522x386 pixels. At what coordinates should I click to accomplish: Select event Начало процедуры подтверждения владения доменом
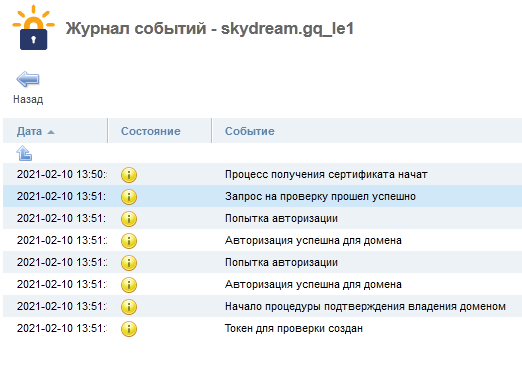point(365,306)
